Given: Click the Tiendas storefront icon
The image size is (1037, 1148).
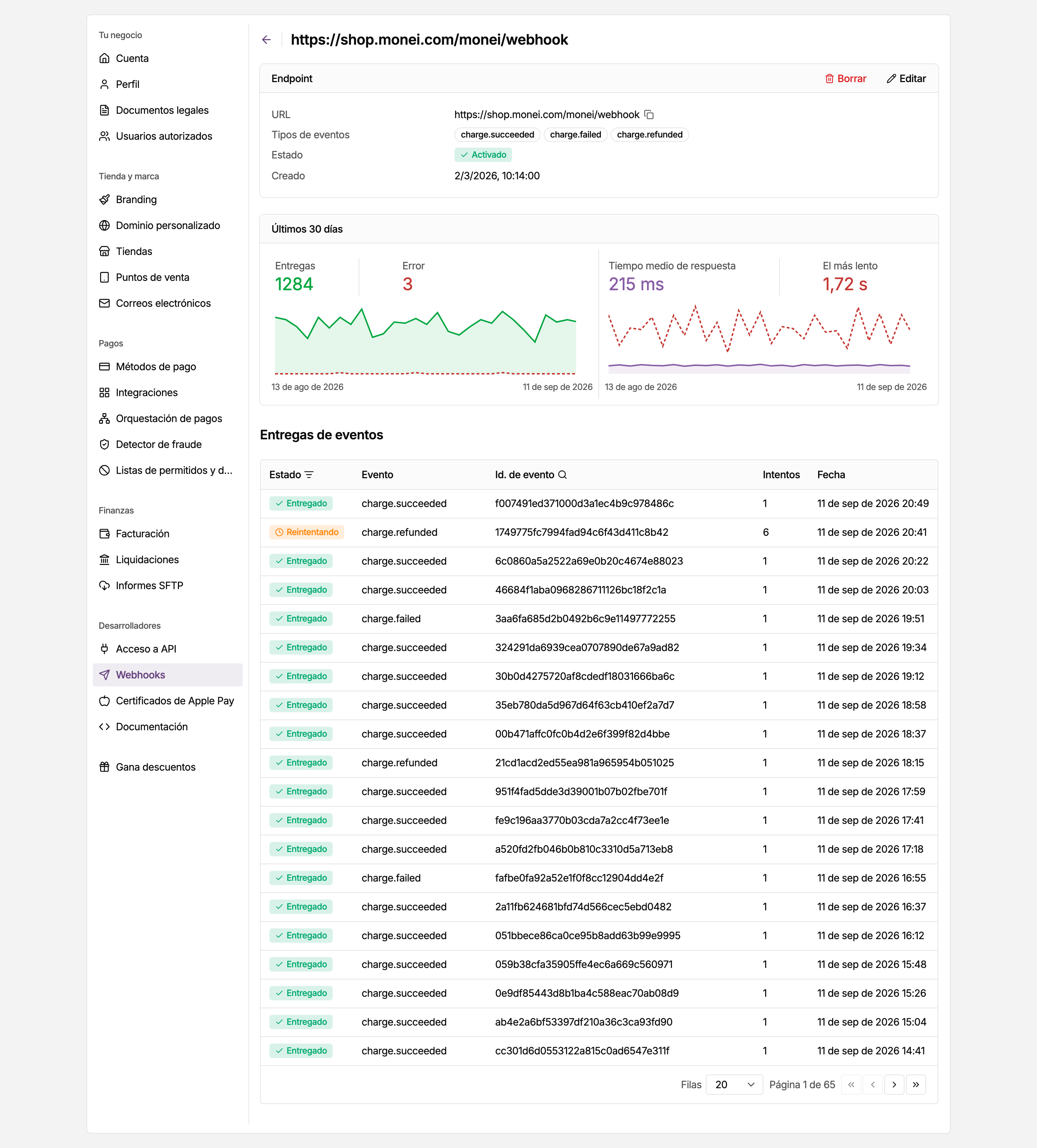Looking at the screenshot, I should point(104,252).
